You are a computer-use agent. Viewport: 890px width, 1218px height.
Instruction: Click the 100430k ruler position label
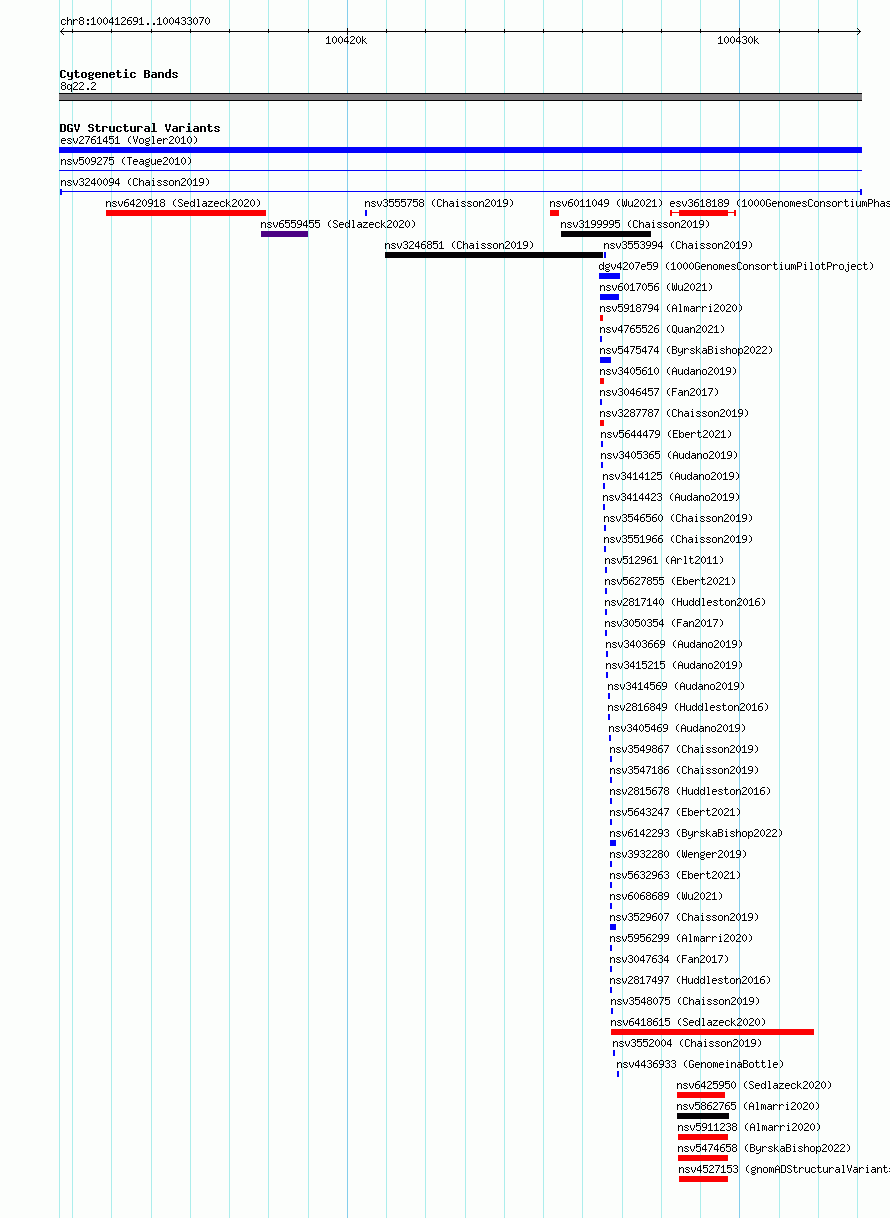pyautogui.click(x=738, y=40)
